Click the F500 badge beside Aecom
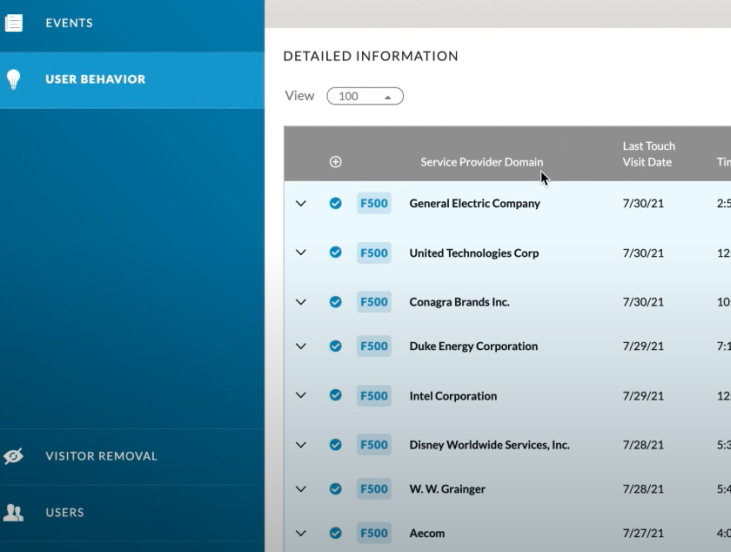The image size is (731, 552). coord(374,533)
